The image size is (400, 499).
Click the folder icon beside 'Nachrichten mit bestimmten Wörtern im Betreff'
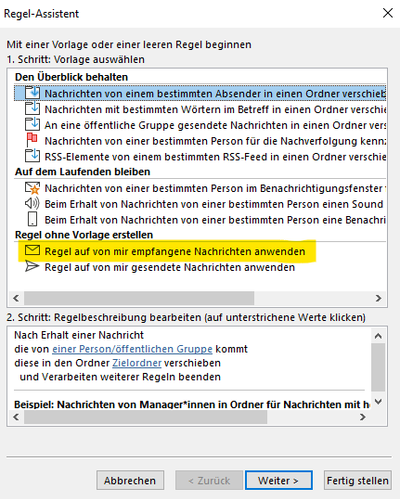[x=32, y=109]
